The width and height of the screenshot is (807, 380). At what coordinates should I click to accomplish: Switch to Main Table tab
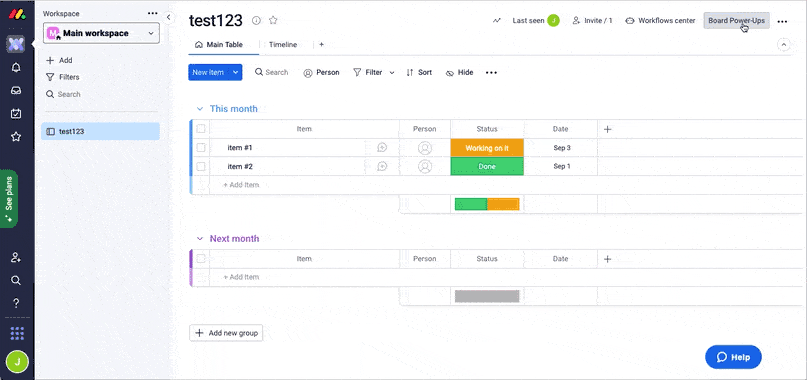tap(219, 45)
